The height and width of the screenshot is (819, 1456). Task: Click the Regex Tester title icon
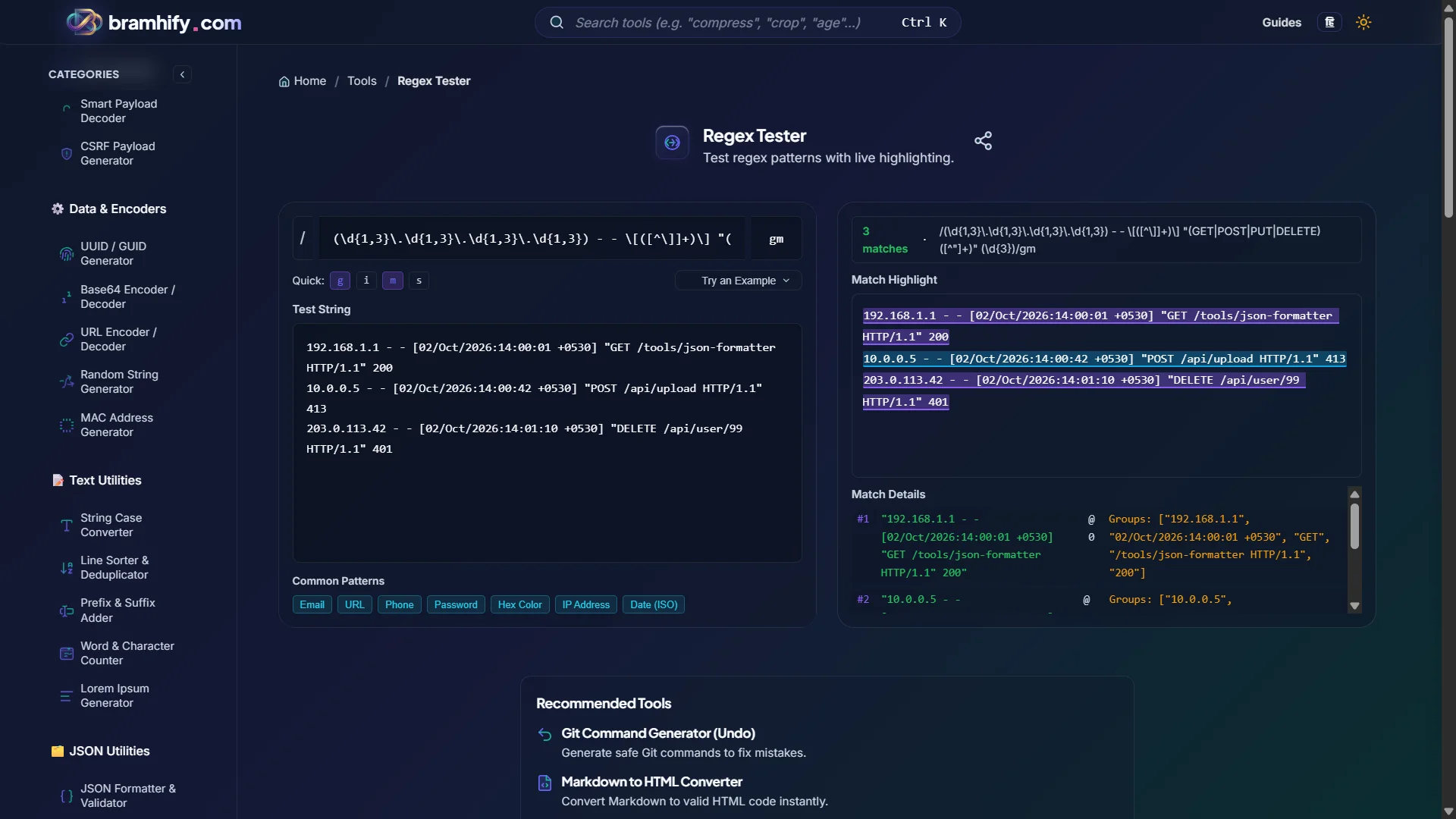tap(672, 143)
